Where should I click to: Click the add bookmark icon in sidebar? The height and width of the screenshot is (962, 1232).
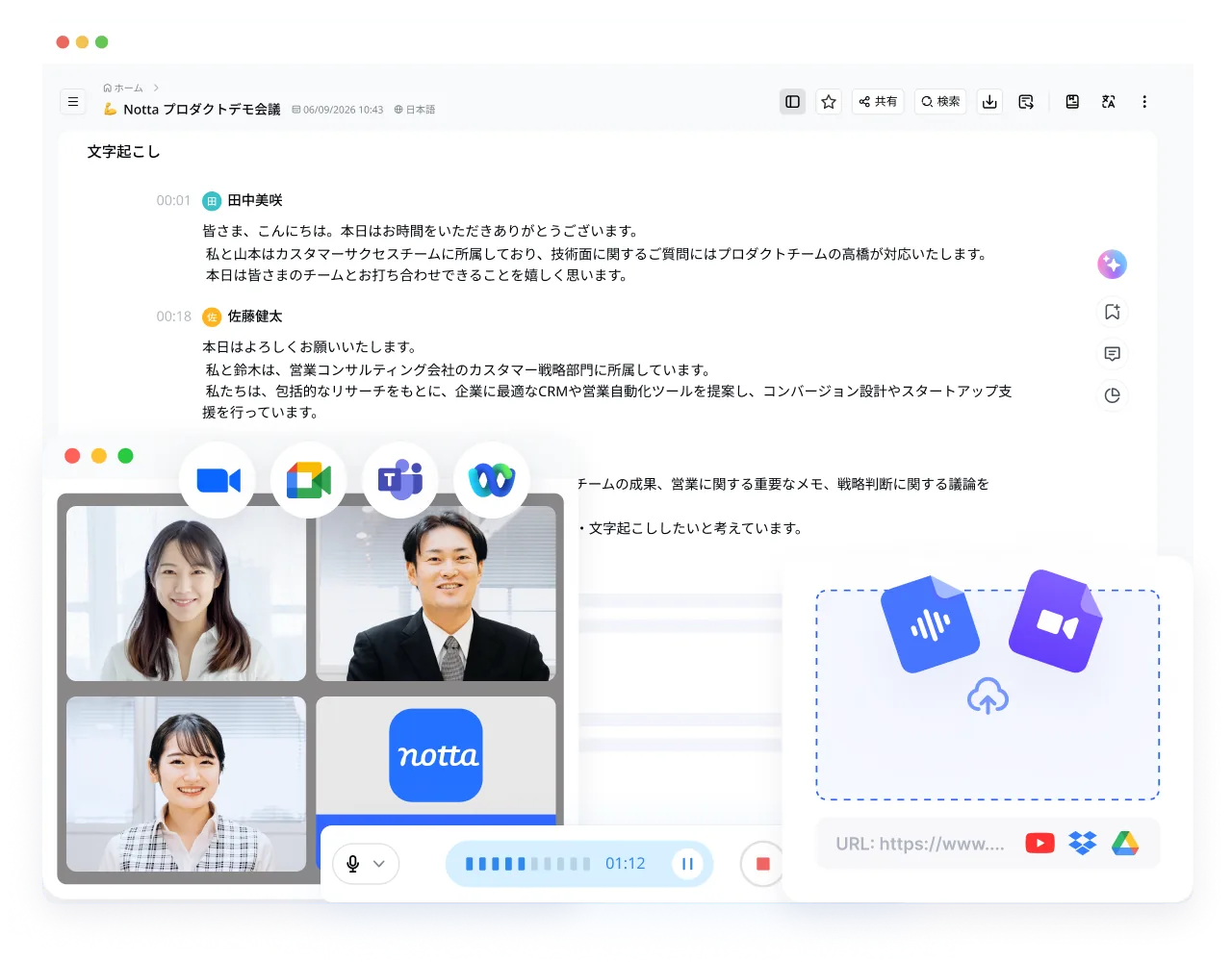[1112, 312]
